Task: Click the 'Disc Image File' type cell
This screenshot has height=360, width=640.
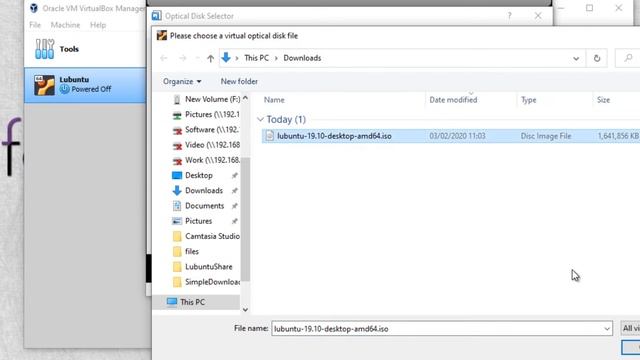Action: point(546,136)
